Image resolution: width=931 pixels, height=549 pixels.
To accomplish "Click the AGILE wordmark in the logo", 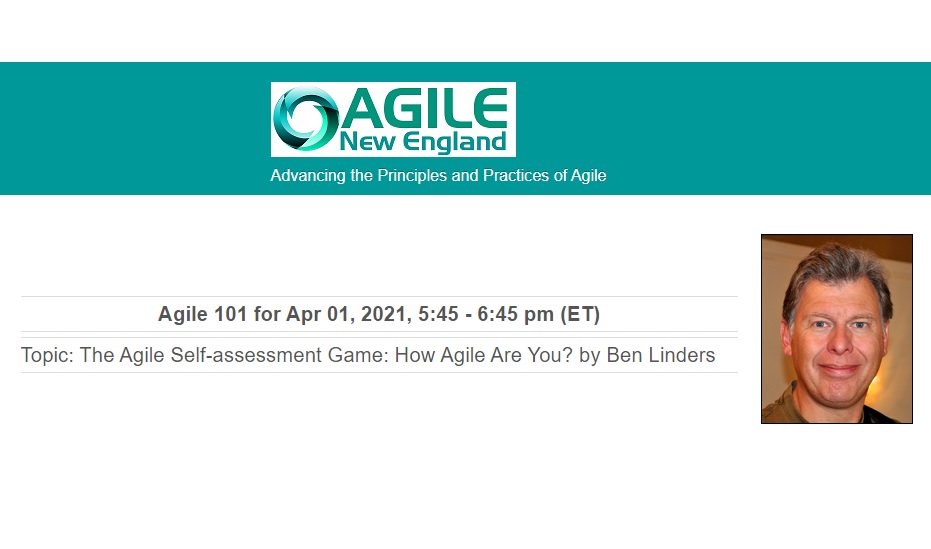I will 426,108.
